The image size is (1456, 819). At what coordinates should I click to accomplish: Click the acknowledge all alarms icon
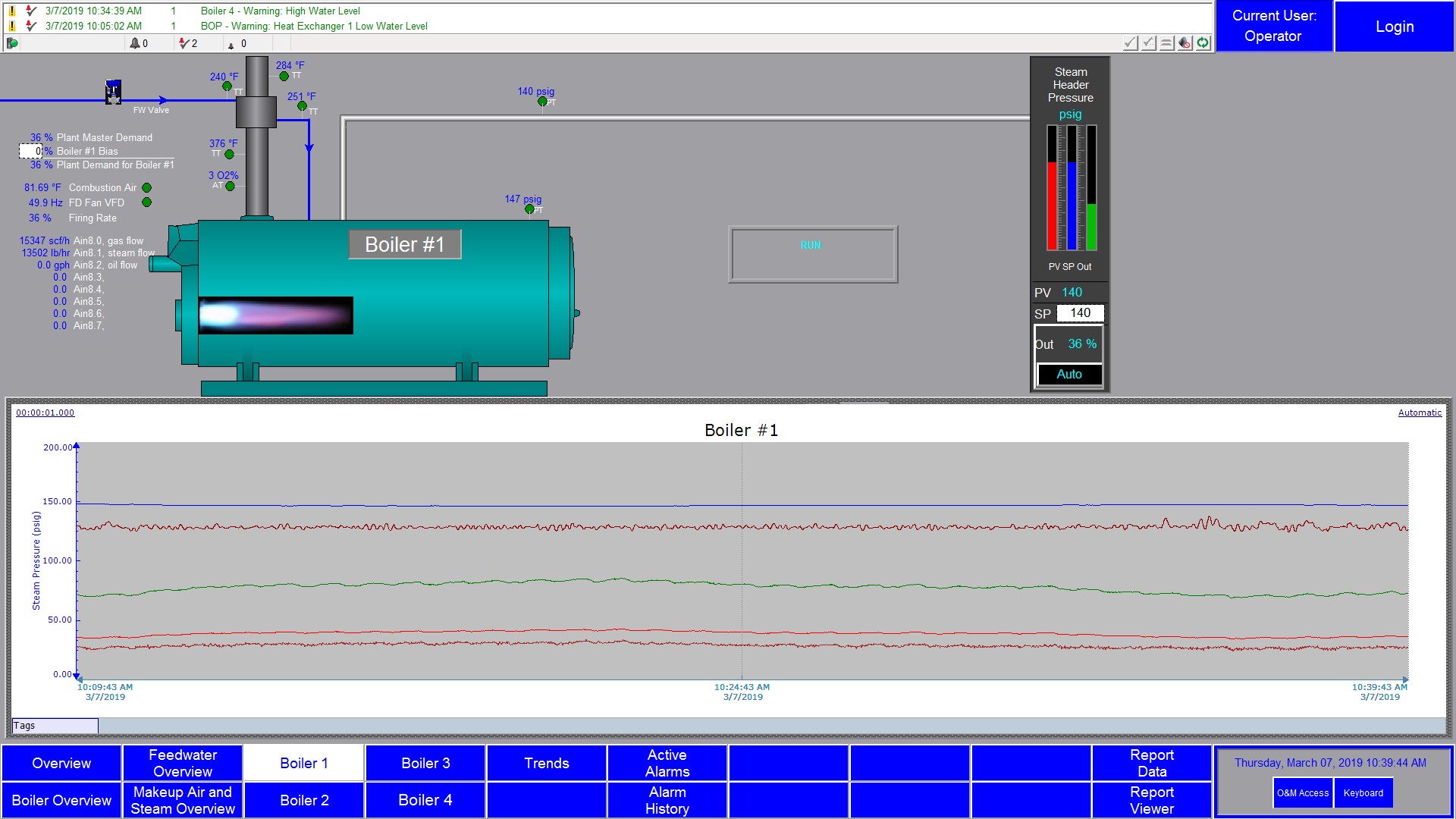(x=1149, y=43)
